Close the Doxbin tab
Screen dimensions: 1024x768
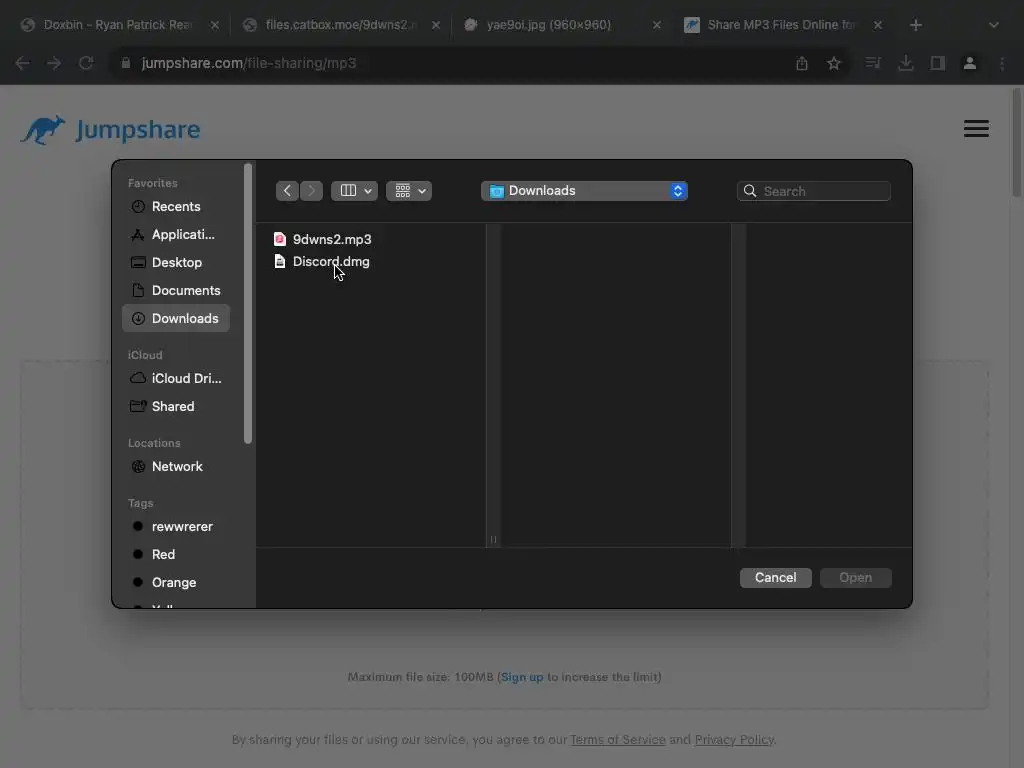coord(214,25)
